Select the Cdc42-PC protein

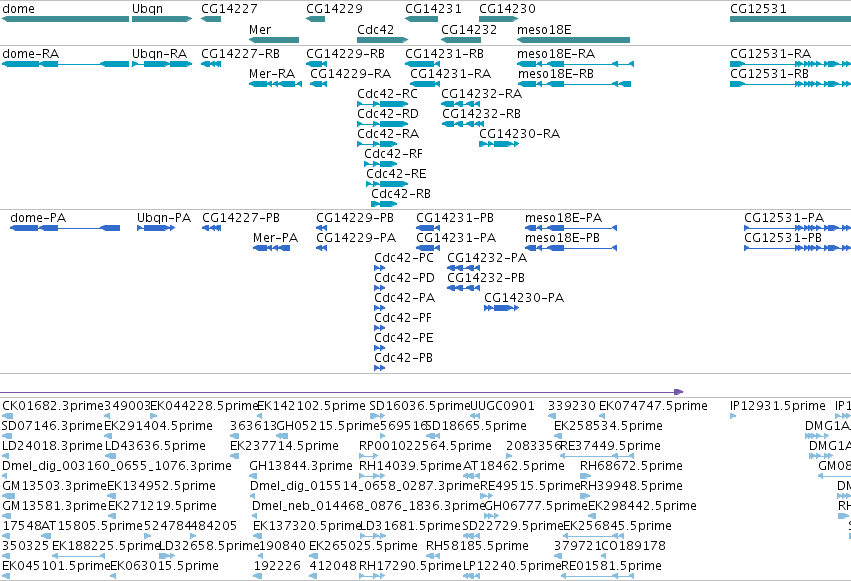[379, 268]
